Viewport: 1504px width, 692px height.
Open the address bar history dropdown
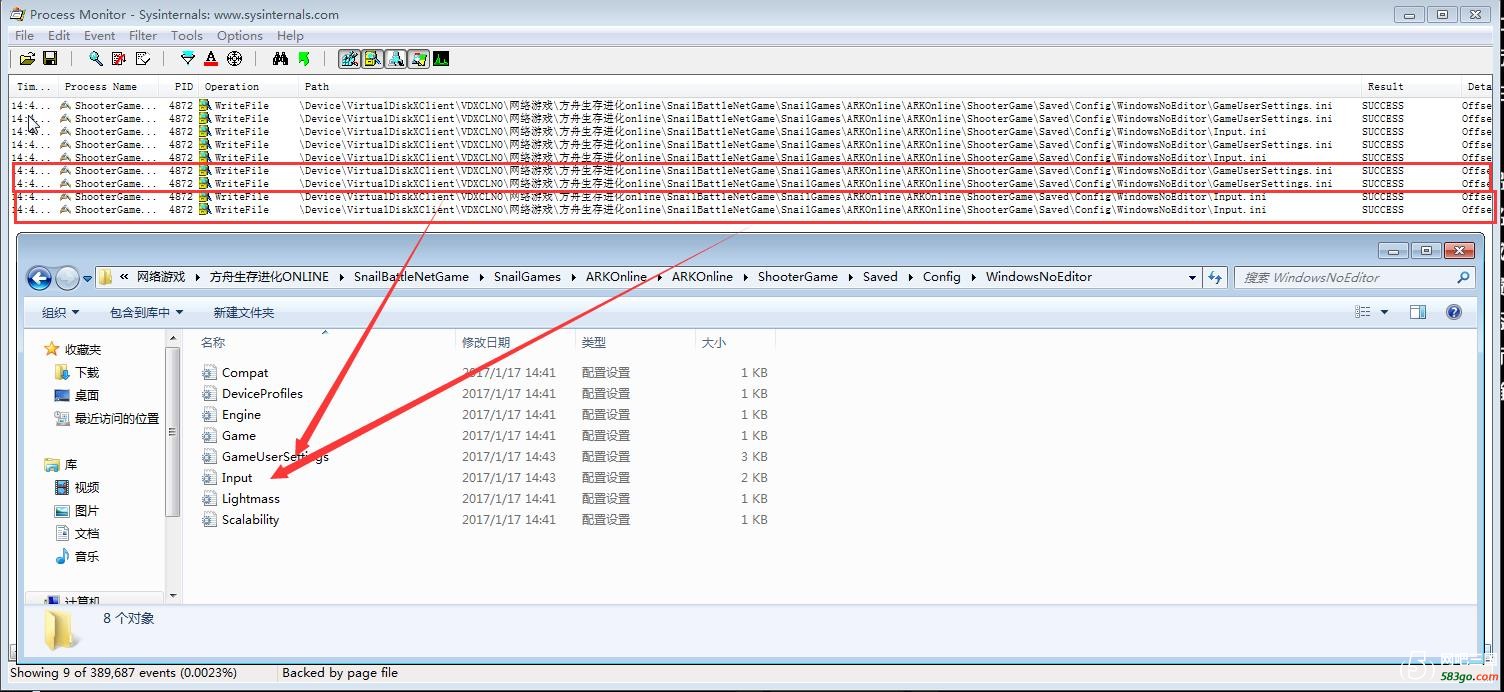click(1192, 277)
